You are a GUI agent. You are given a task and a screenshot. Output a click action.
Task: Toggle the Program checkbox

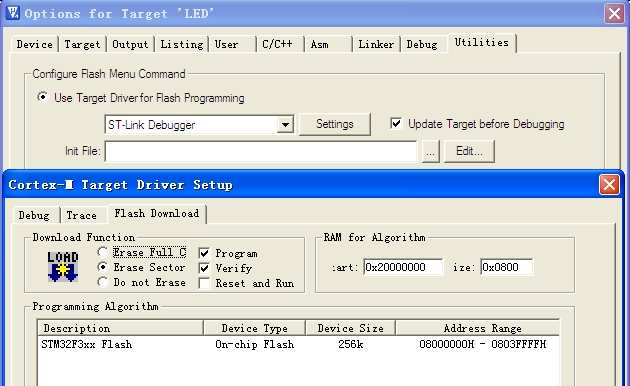click(x=204, y=253)
